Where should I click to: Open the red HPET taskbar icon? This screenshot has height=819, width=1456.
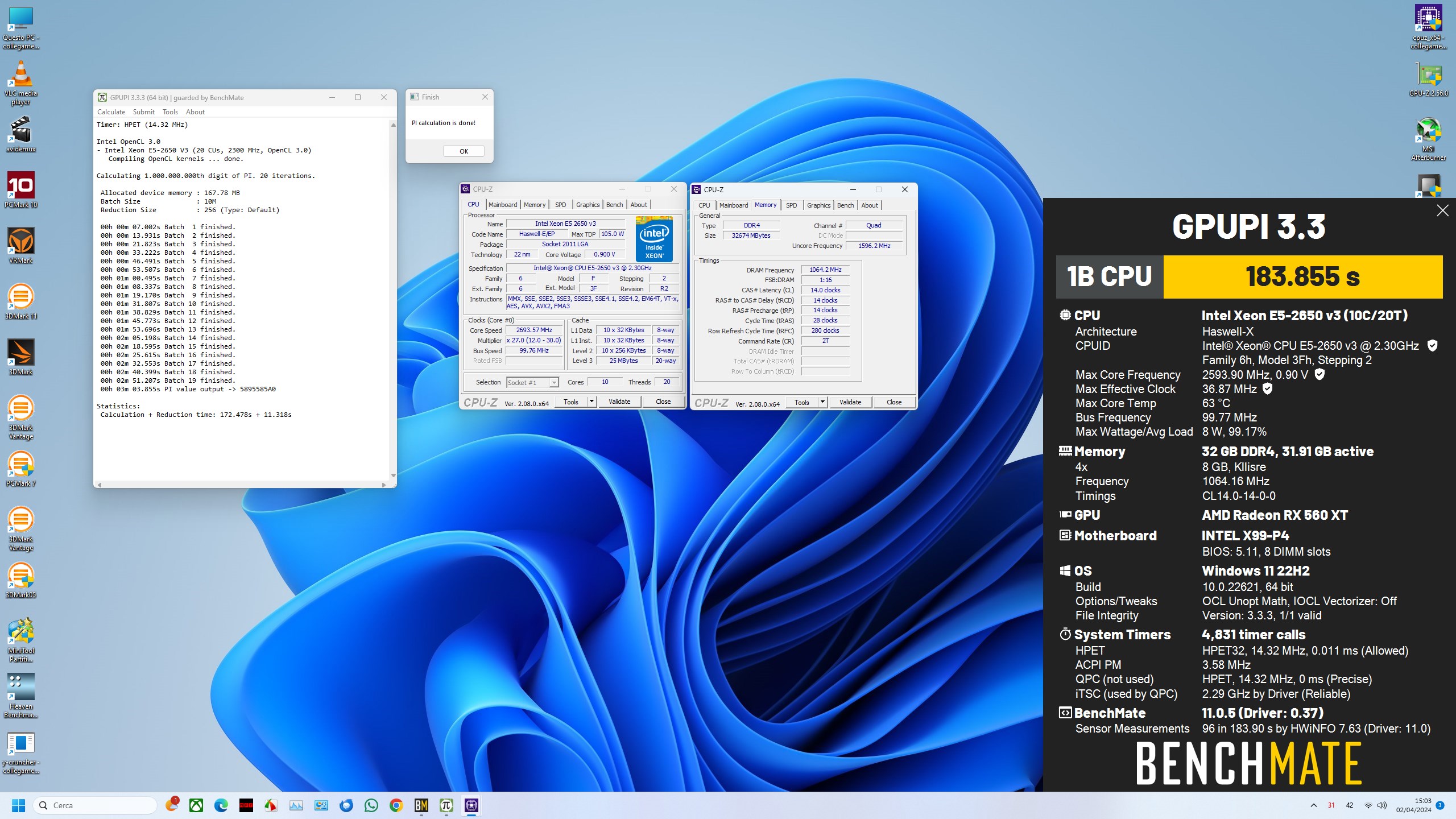tap(246, 805)
